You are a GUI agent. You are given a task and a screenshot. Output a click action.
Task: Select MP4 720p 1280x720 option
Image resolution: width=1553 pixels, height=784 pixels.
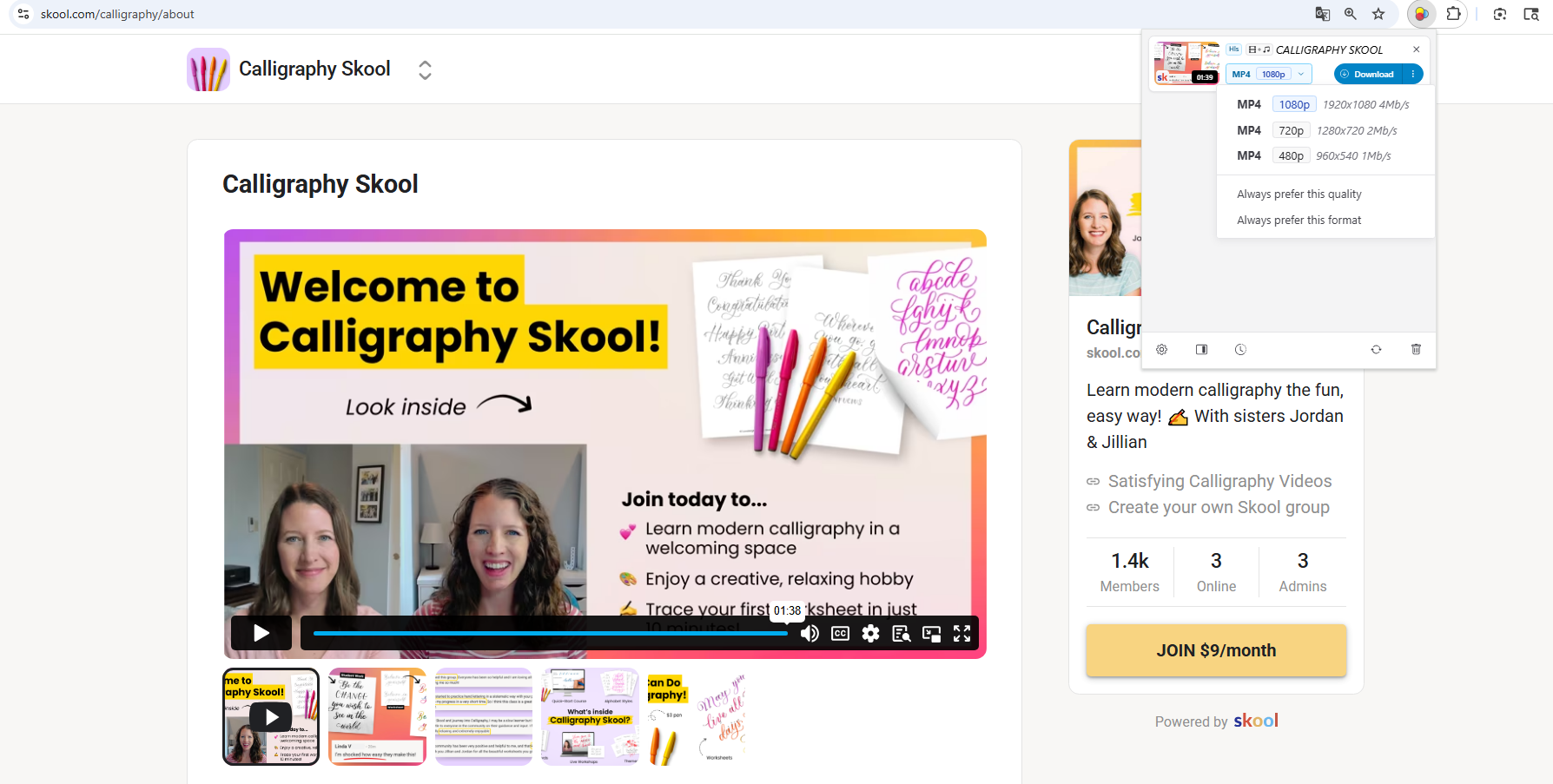1324,130
